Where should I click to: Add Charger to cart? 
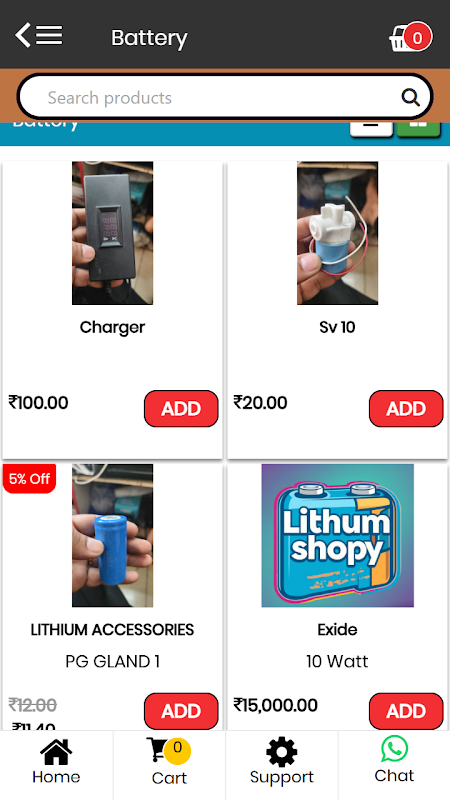coord(181,409)
